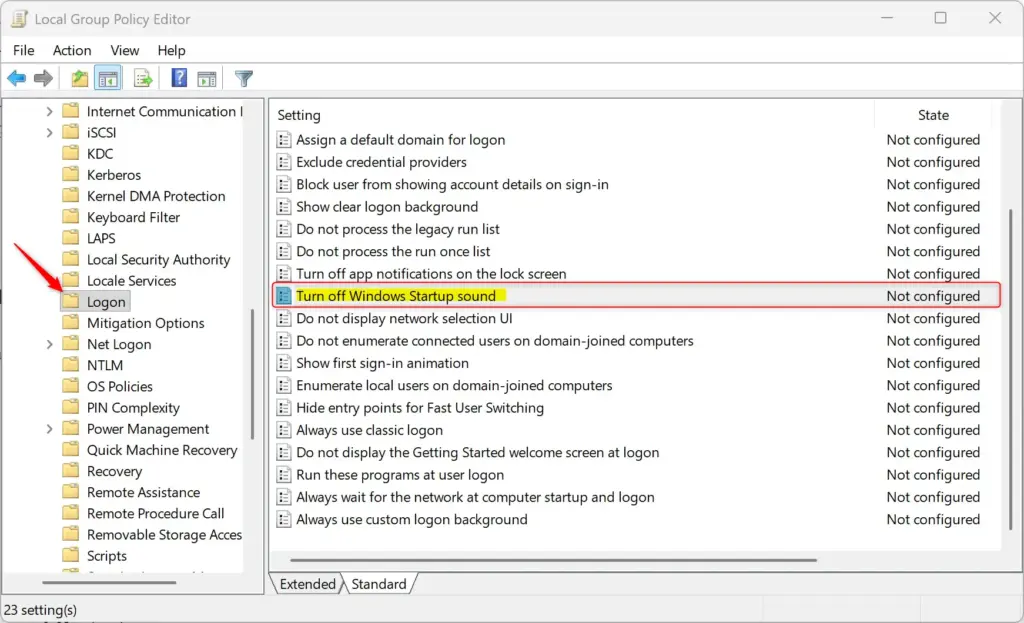Select the Quick Machine Recovery folder
Viewport: 1024px width, 623px height.
coord(162,450)
